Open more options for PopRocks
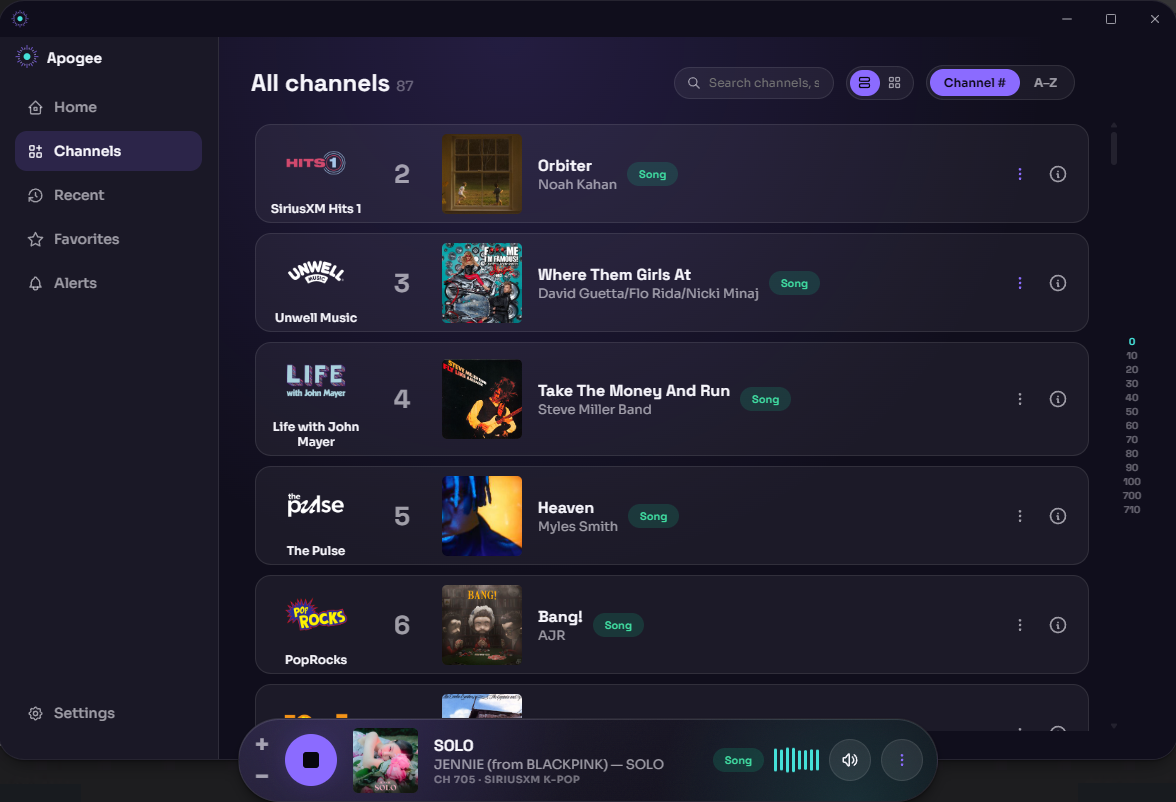 pyautogui.click(x=1020, y=625)
